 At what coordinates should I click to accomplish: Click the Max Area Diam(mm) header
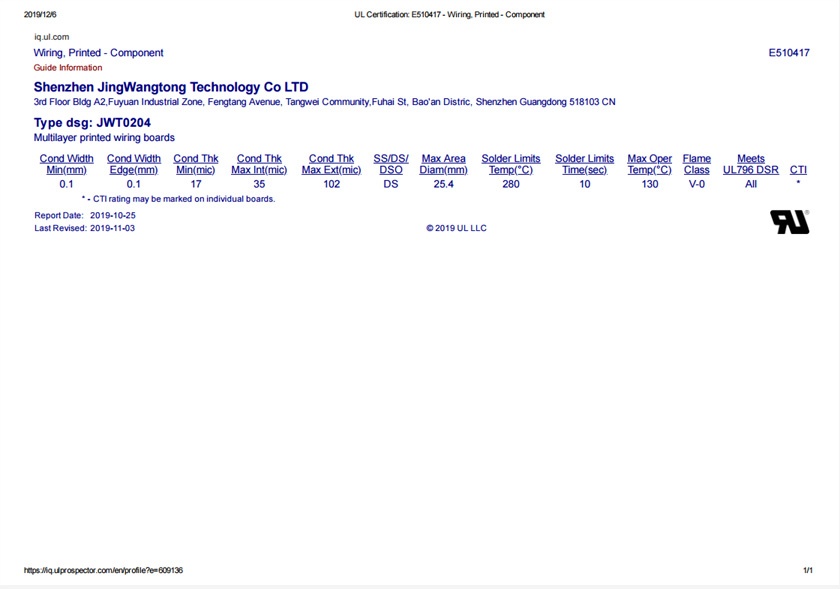(443, 164)
